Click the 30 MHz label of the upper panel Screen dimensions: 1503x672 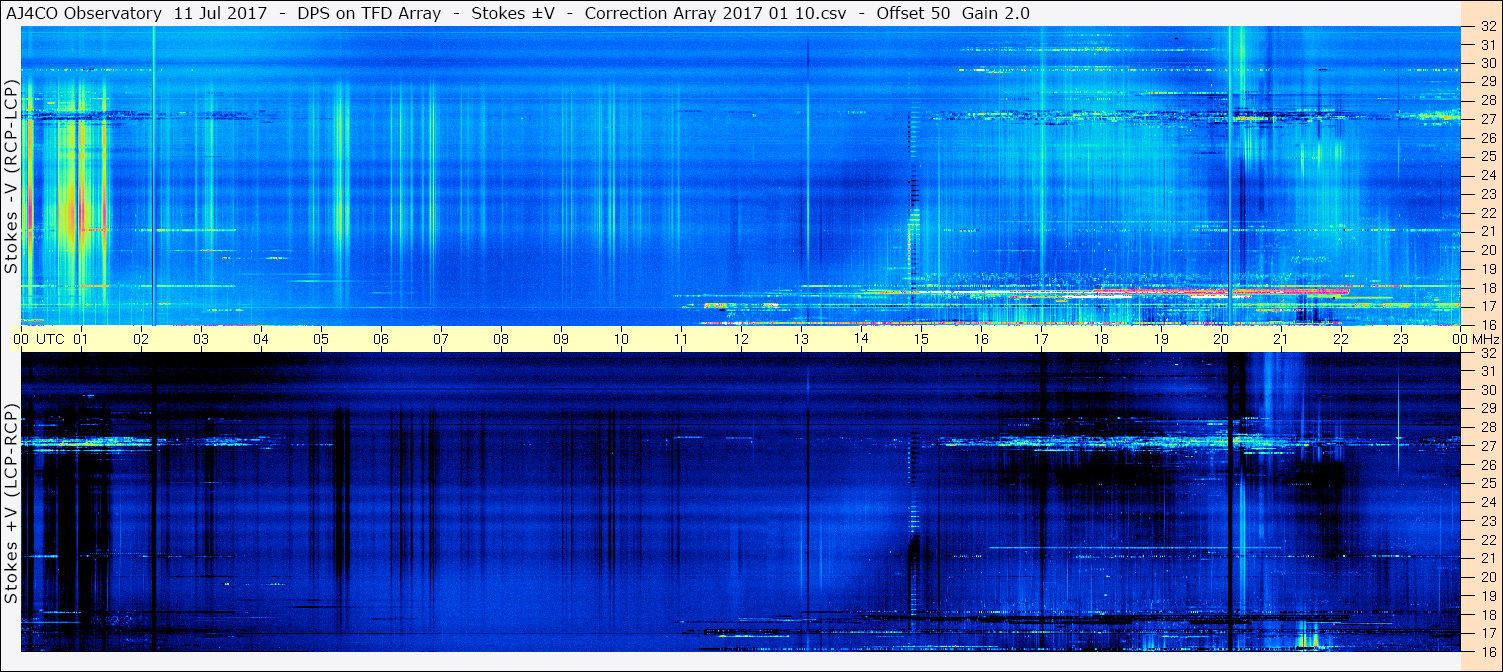point(1487,64)
